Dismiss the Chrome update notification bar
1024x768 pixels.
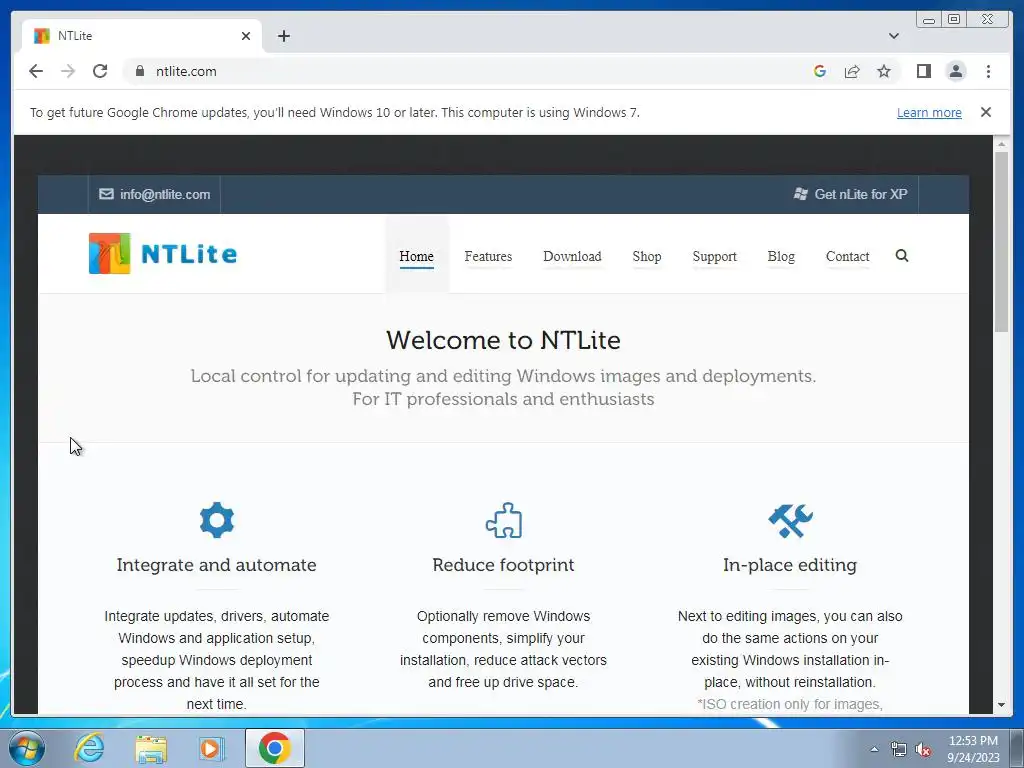986,112
